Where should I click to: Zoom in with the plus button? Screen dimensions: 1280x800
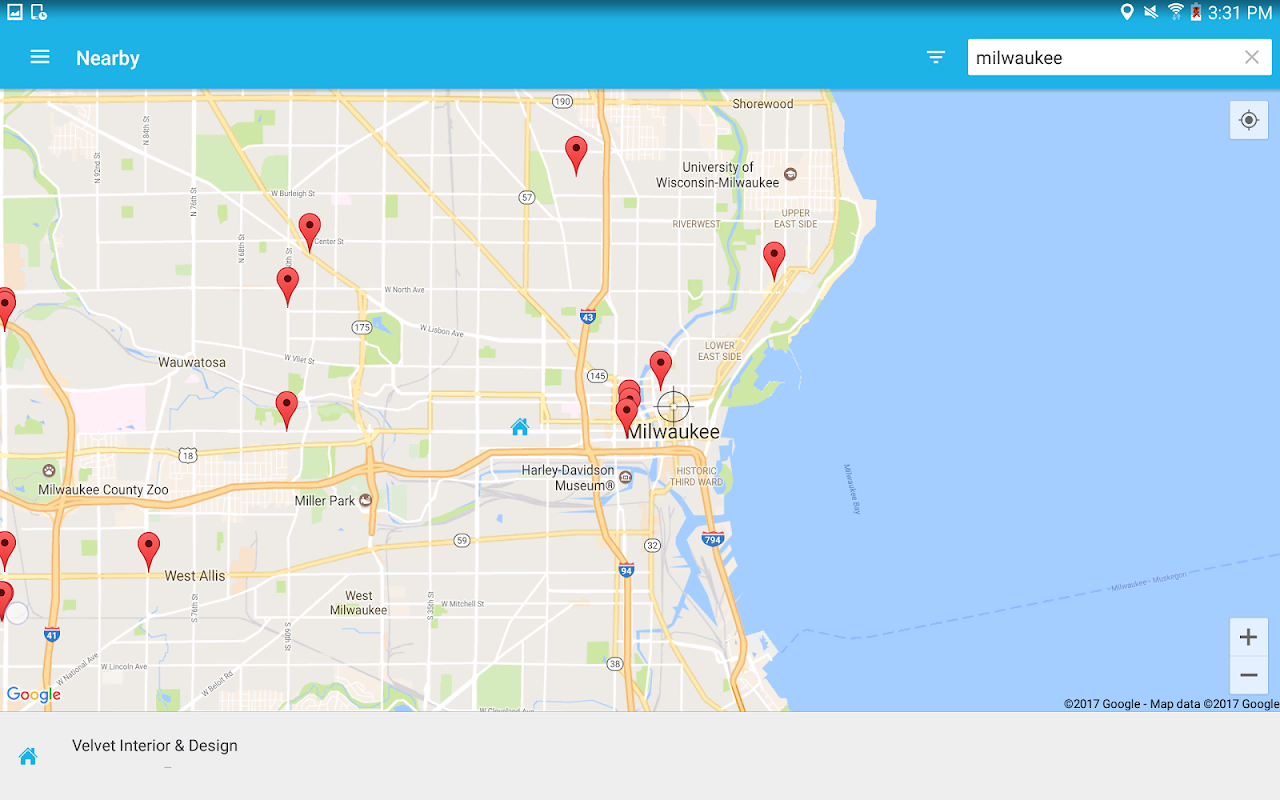tap(1249, 637)
